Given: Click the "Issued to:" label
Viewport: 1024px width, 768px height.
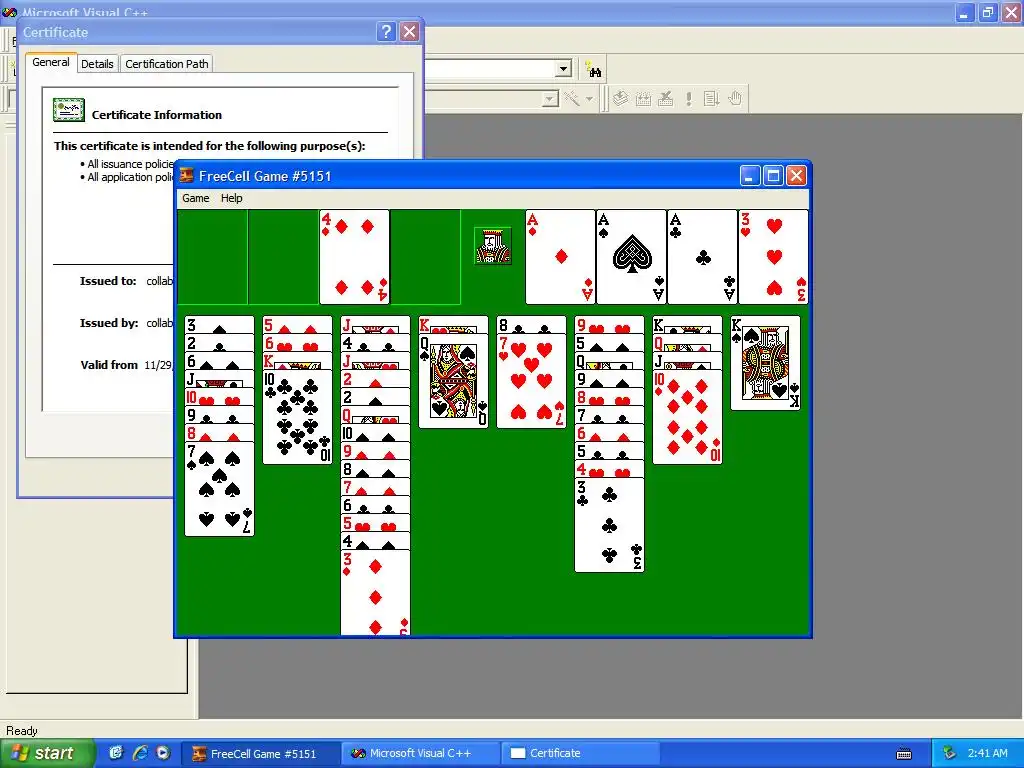Looking at the screenshot, I should [x=108, y=281].
